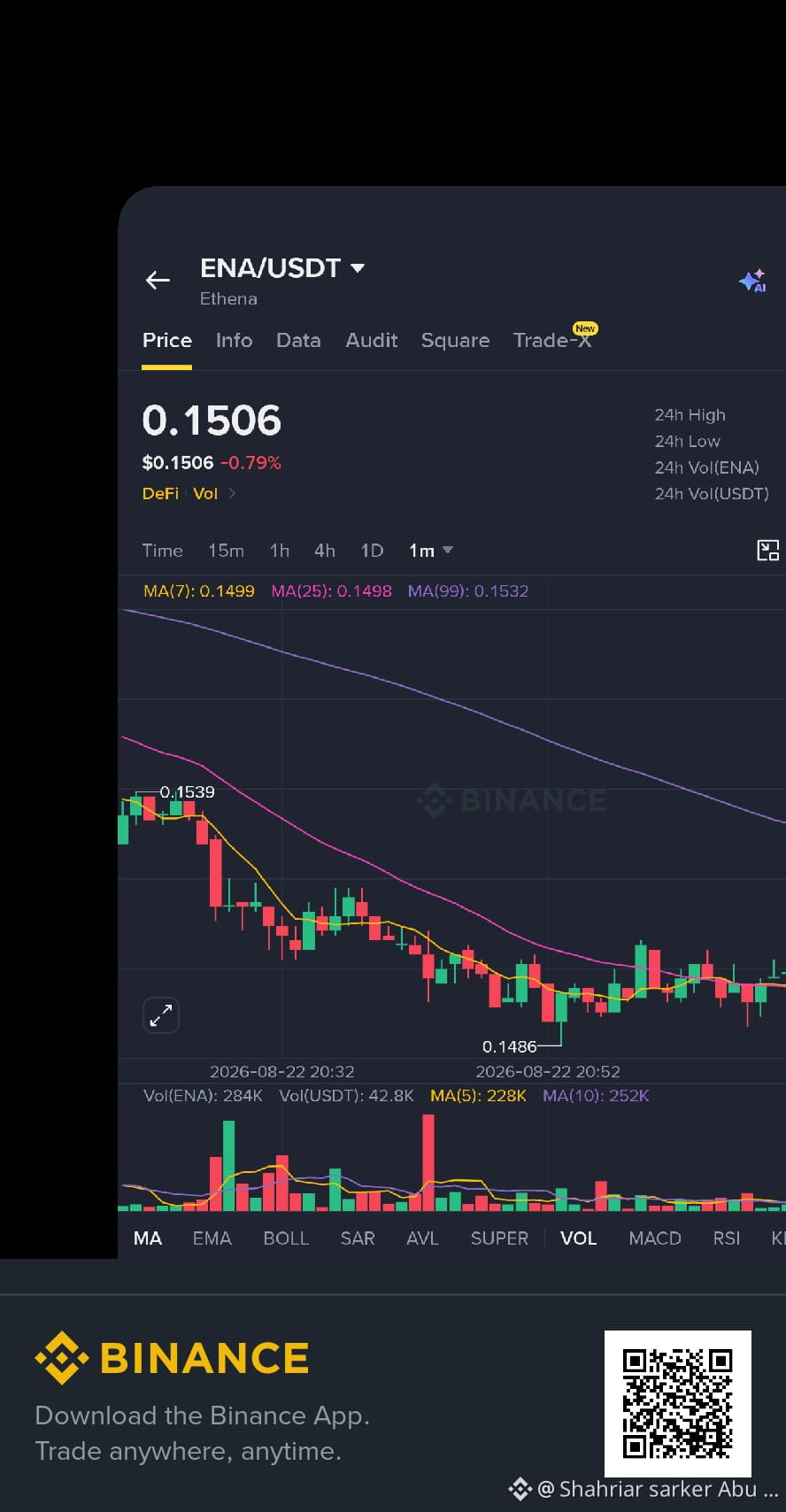Tap the MA(25): 0.1498 label
786x1512 pixels.
tap(331, 591)
